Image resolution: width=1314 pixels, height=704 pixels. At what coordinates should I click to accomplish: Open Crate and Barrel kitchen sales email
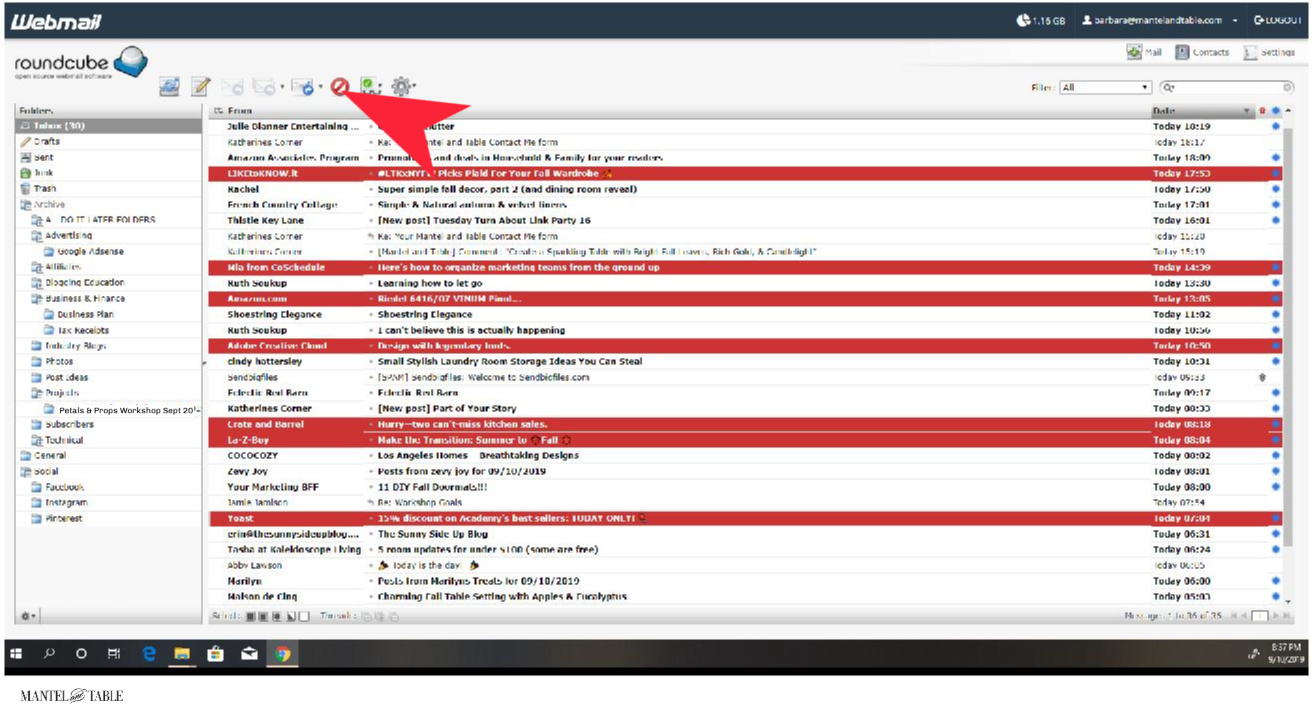point(746,424)
